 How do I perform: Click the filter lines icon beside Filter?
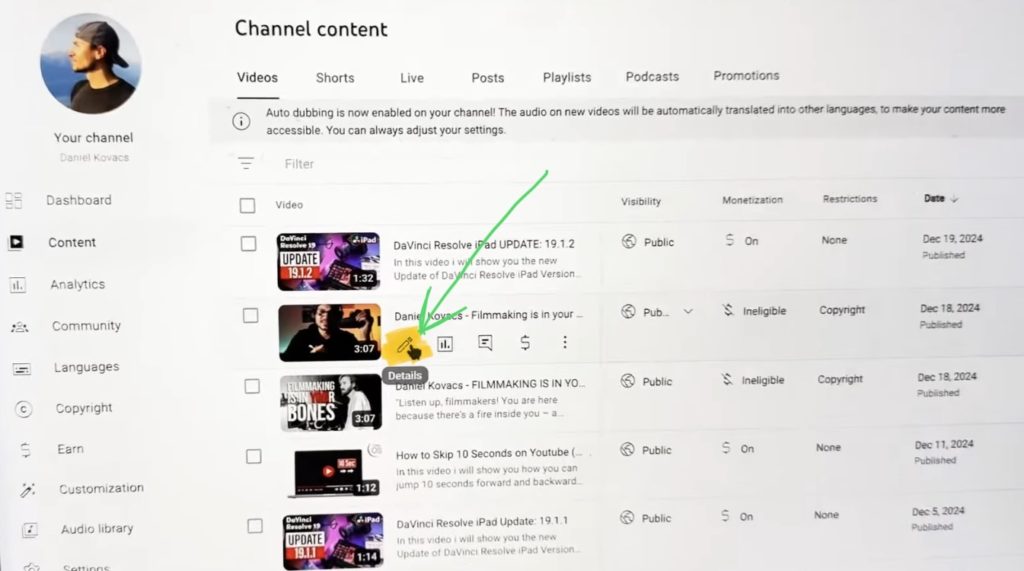pyautogui.click(x=246, y=163)
